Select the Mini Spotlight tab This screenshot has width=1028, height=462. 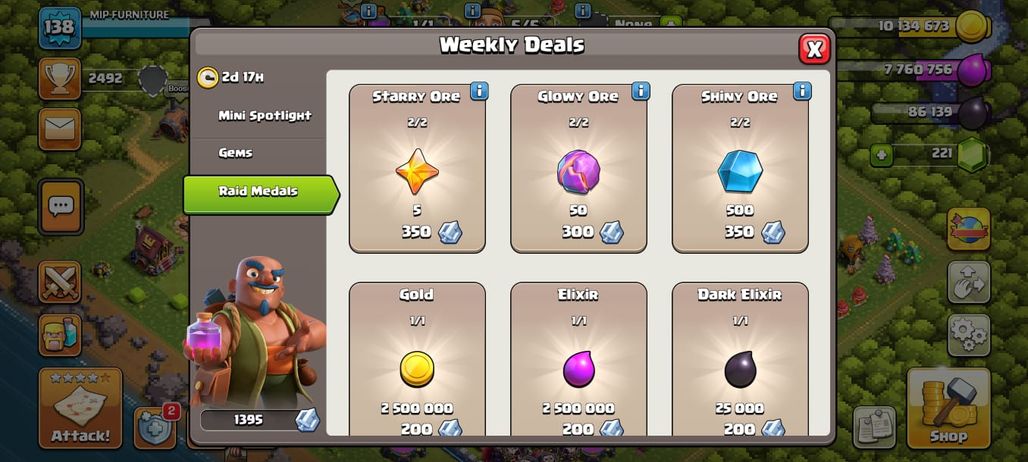tap(265, 115)
